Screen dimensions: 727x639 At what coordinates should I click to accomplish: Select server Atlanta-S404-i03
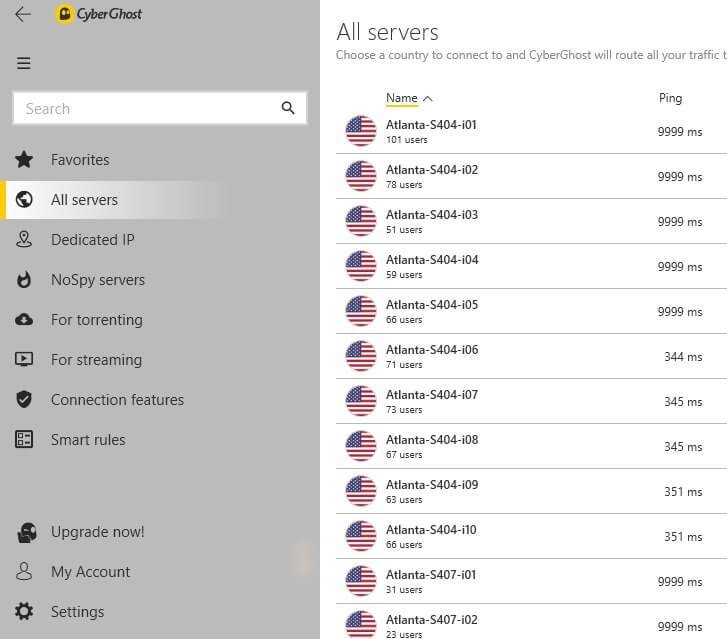point(531,221)
